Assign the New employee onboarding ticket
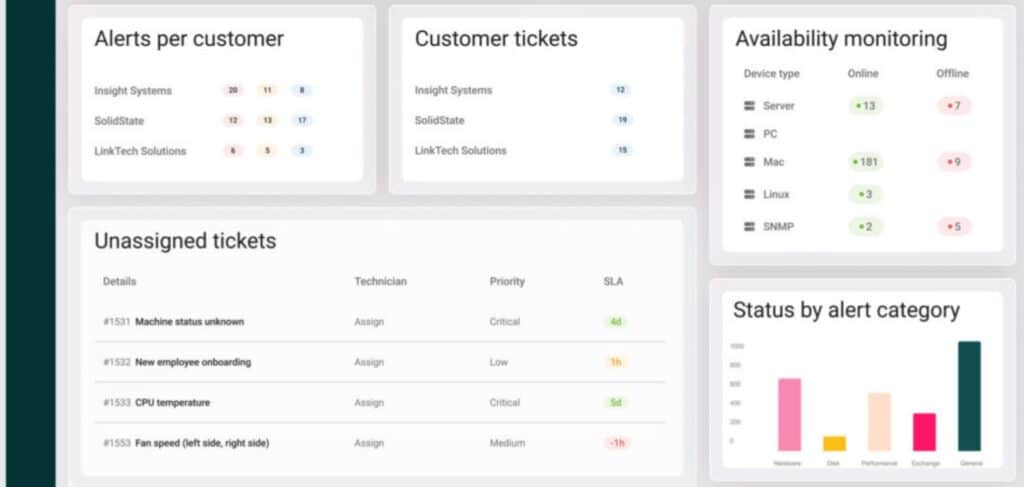 click(x=369, y=362)
